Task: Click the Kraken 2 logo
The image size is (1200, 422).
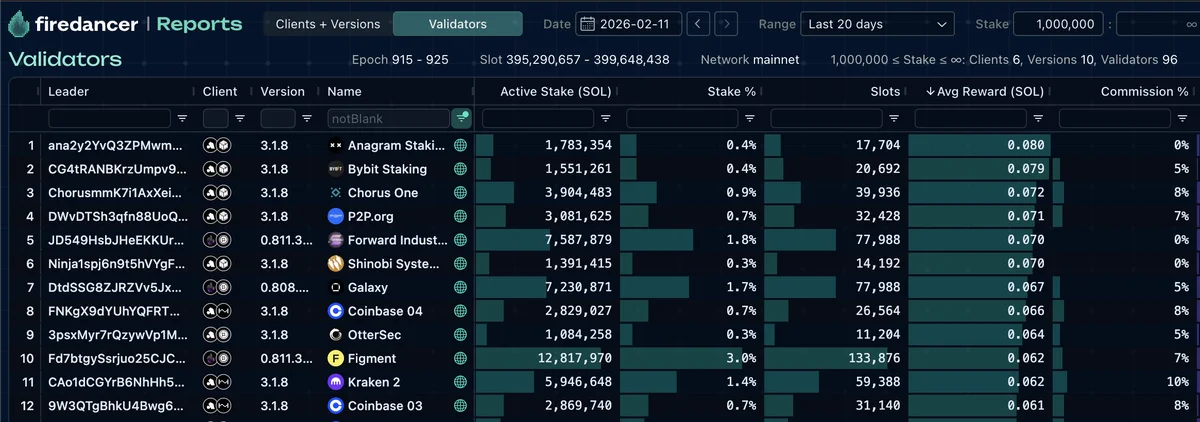Action: 335,382
